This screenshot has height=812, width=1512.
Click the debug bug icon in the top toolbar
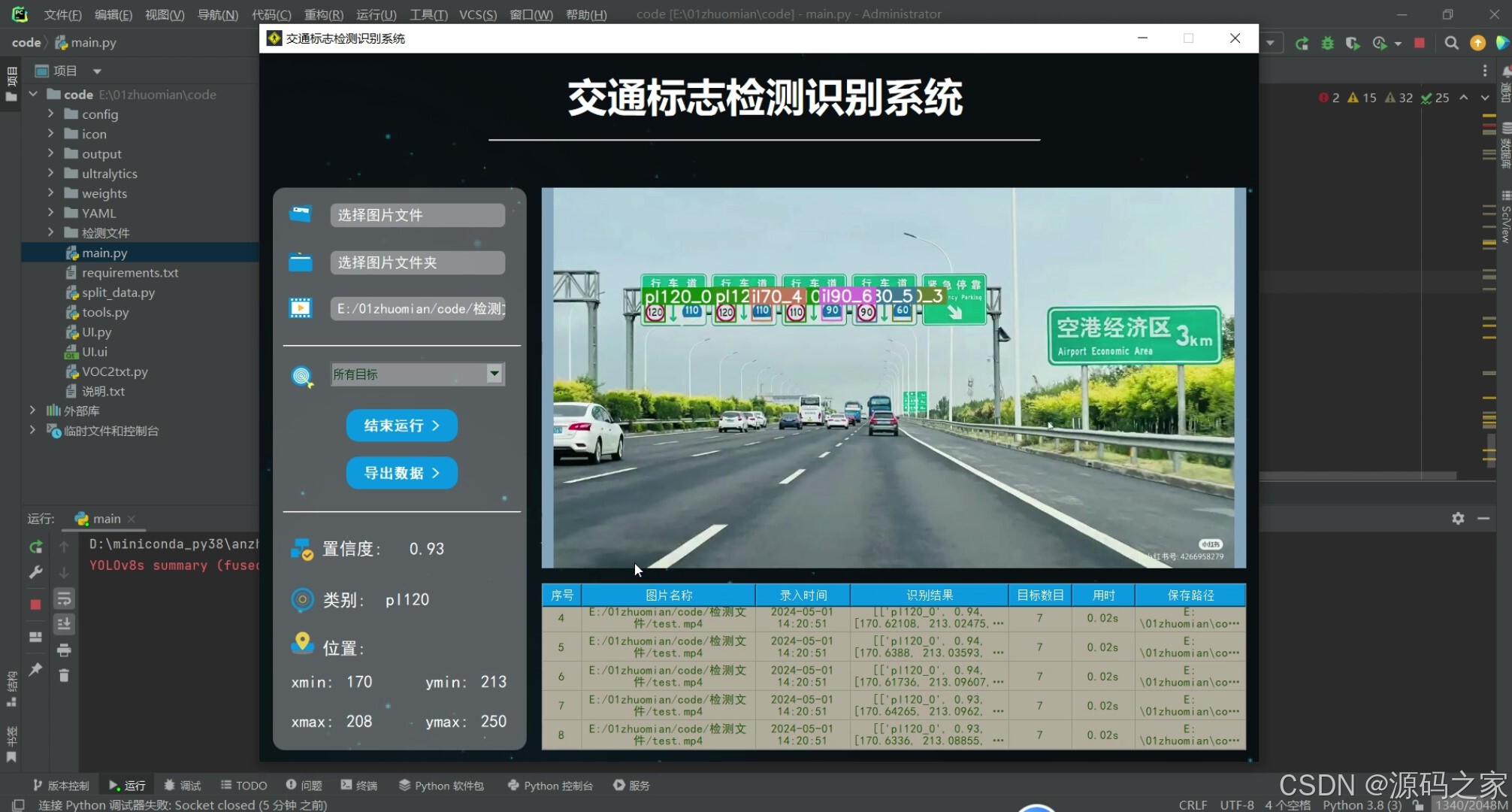coord(1327,44)
